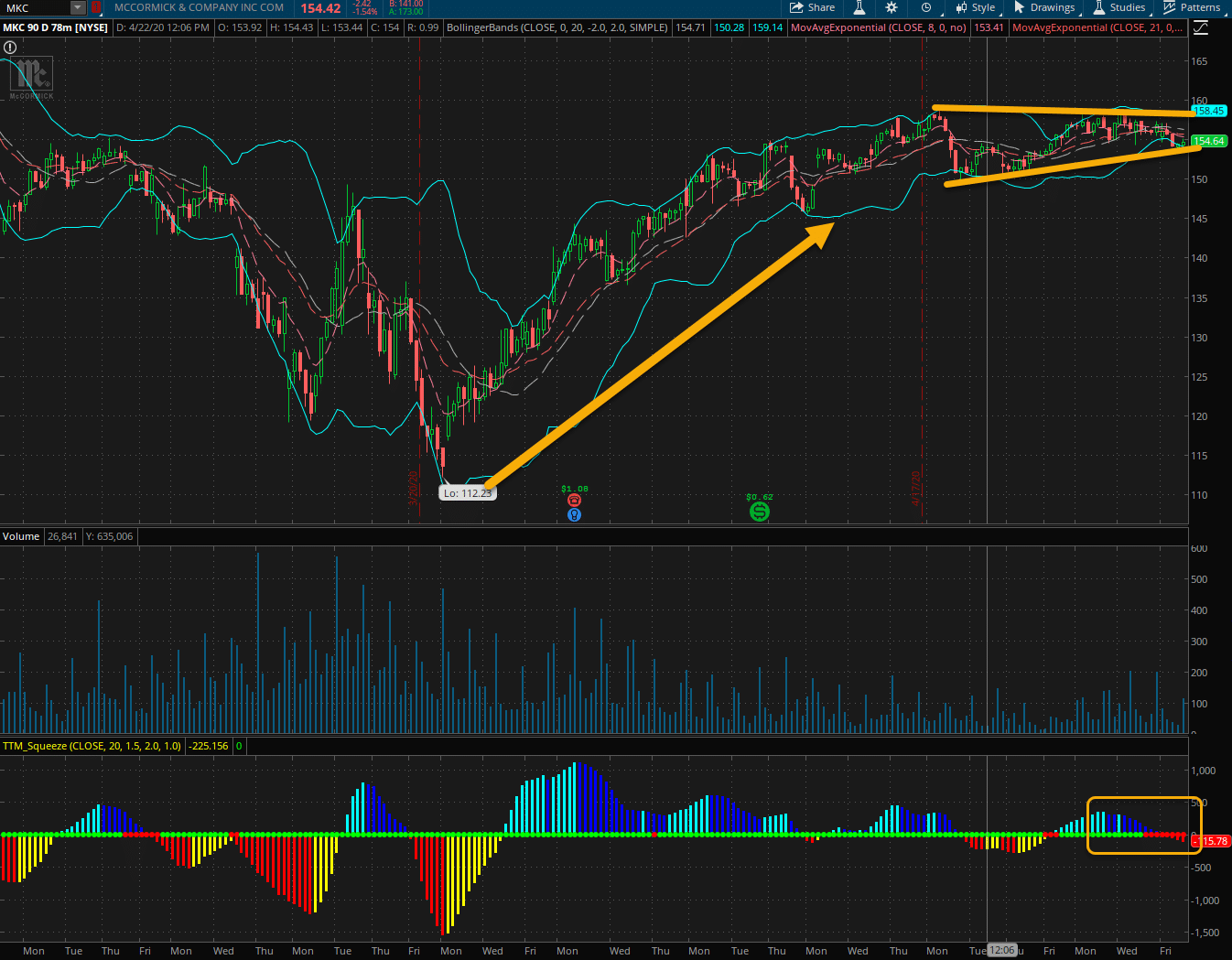Screen dimensions: 1232x960
Task: Click the 600 volume axis label
Action: 1199,549
